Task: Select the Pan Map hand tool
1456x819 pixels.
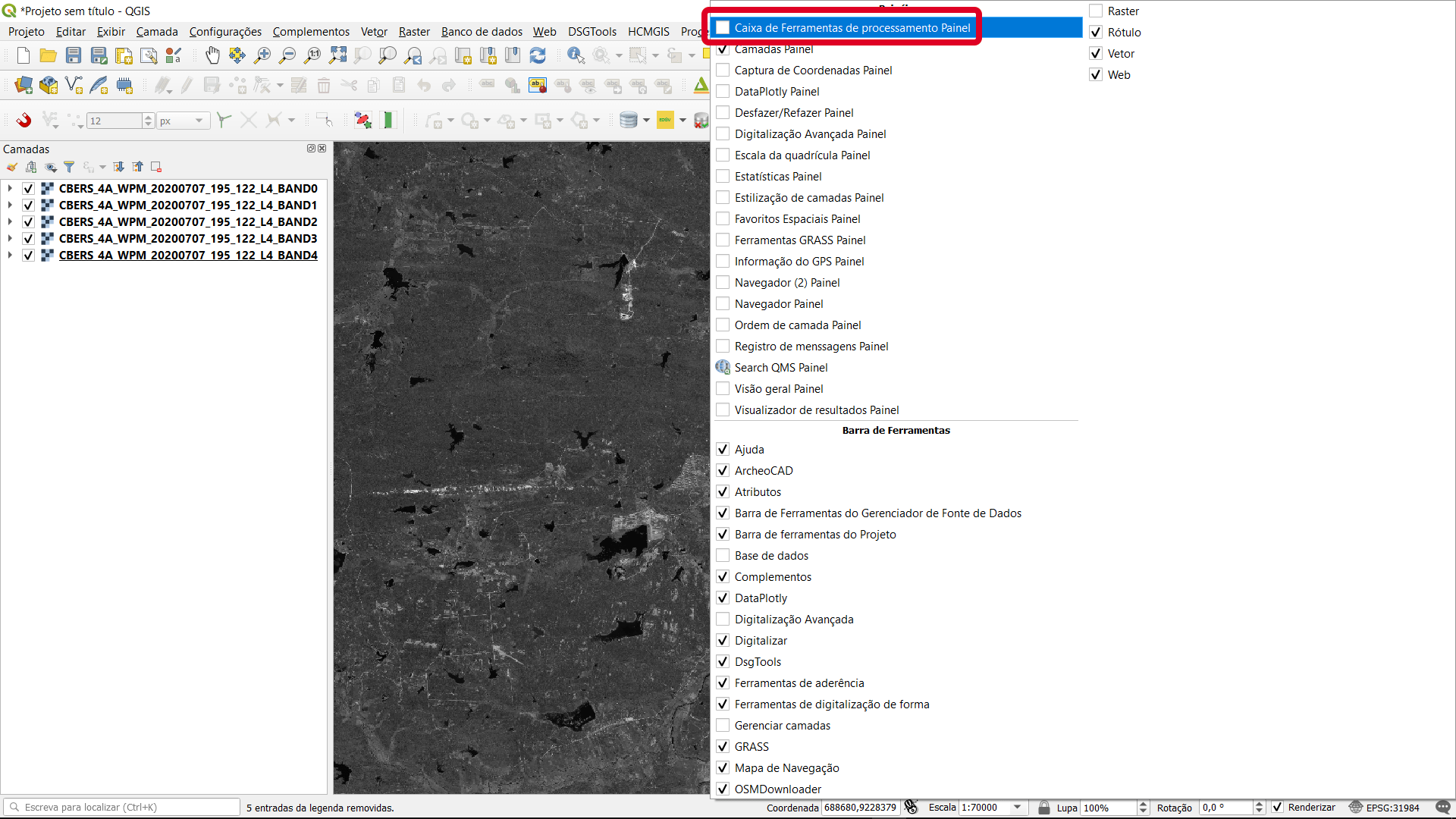Action: 212,55
